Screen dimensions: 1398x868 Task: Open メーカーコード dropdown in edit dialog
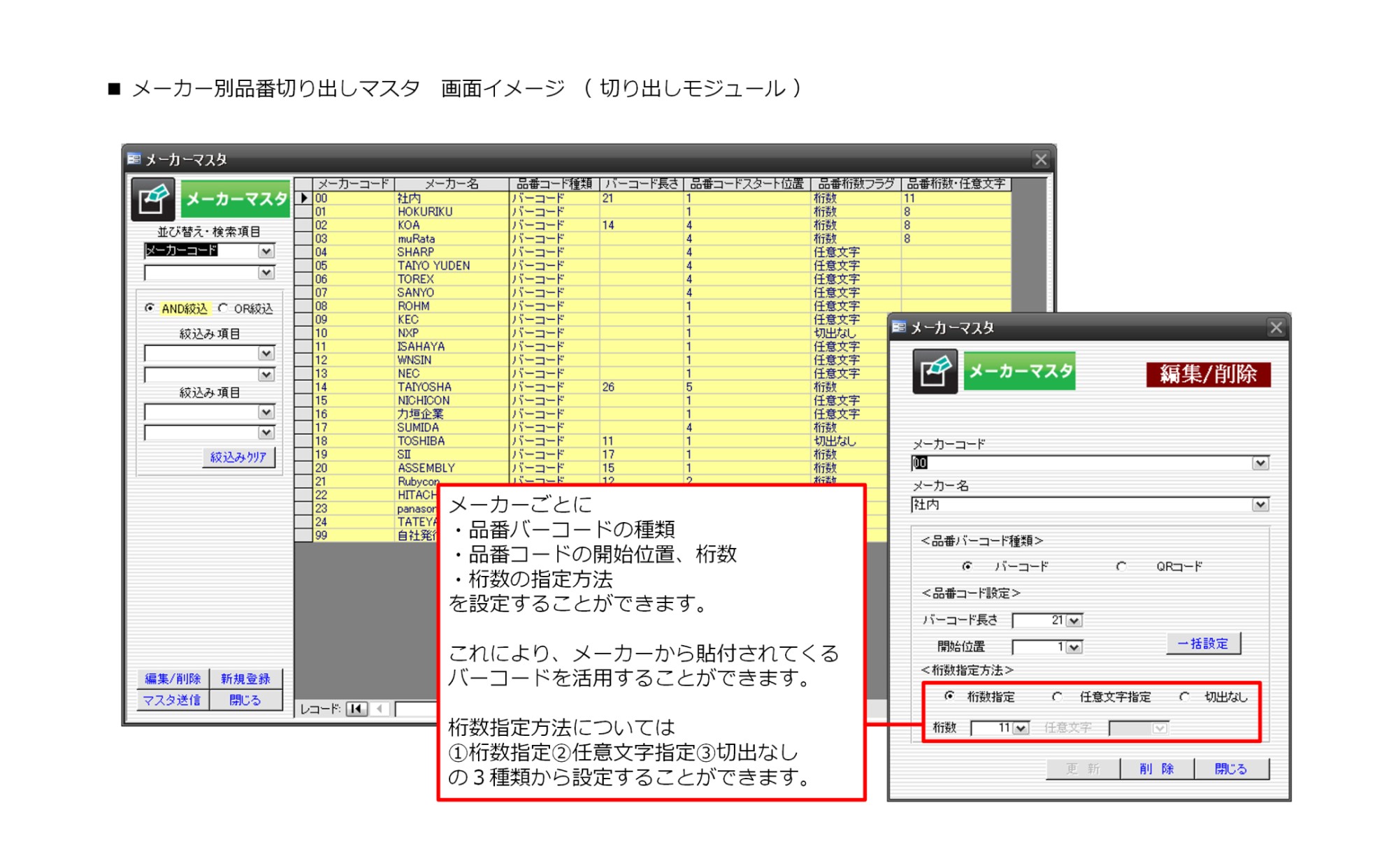(1260, 463)
